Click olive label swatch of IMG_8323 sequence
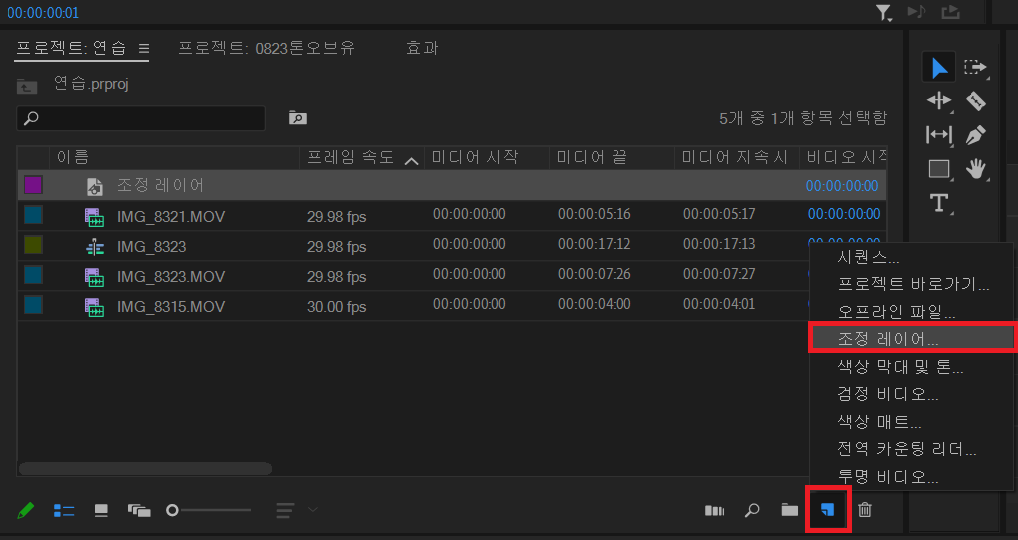This screenshot has width=1018, height=540. [x=33, y=245]
